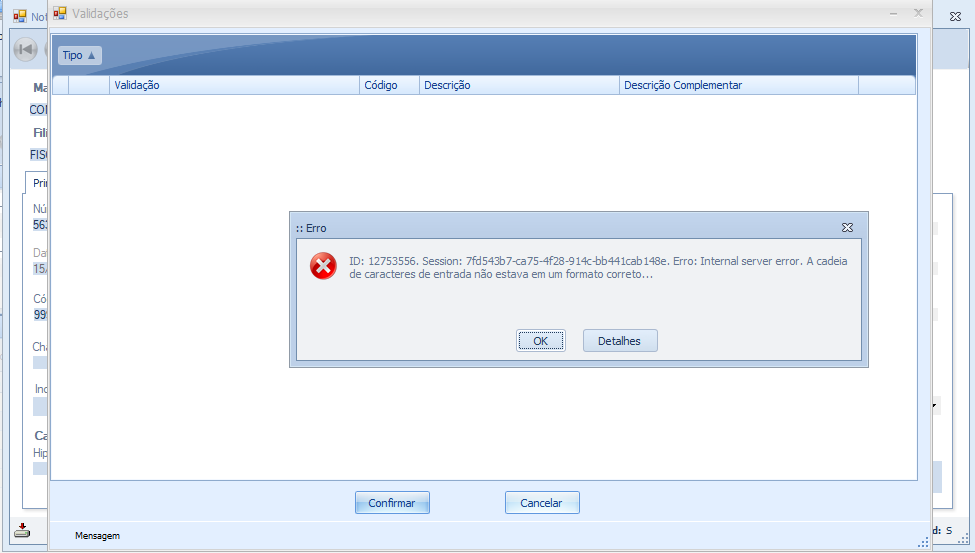Screen dimensions: 975x553
Task: Click the download tray icon bottom left
Action: (x=22, y=531)
